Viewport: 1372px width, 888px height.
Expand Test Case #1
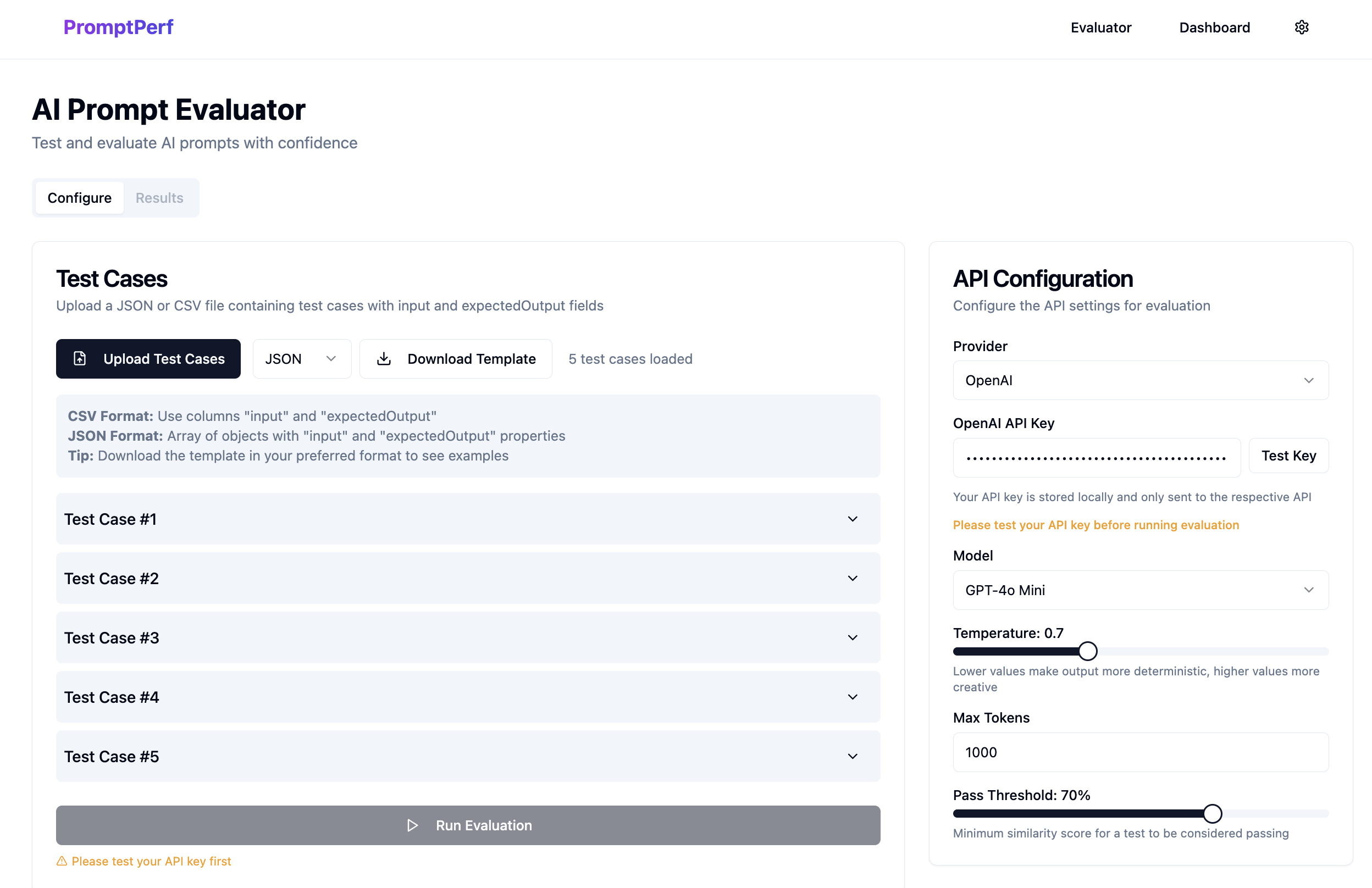pyautogui.click(x=468, y=519)
